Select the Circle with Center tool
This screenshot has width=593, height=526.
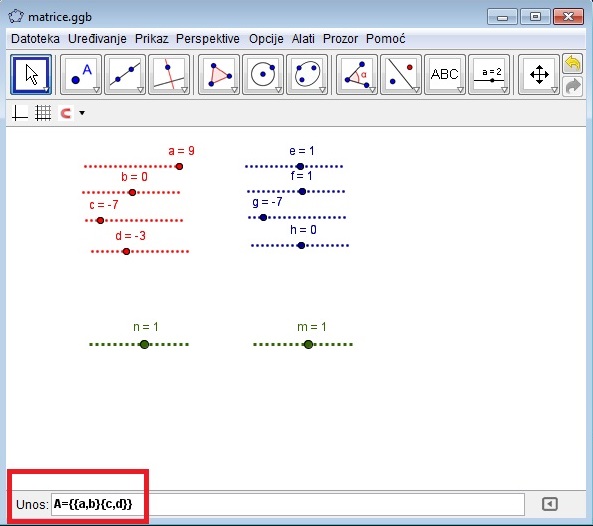(263, 74)
